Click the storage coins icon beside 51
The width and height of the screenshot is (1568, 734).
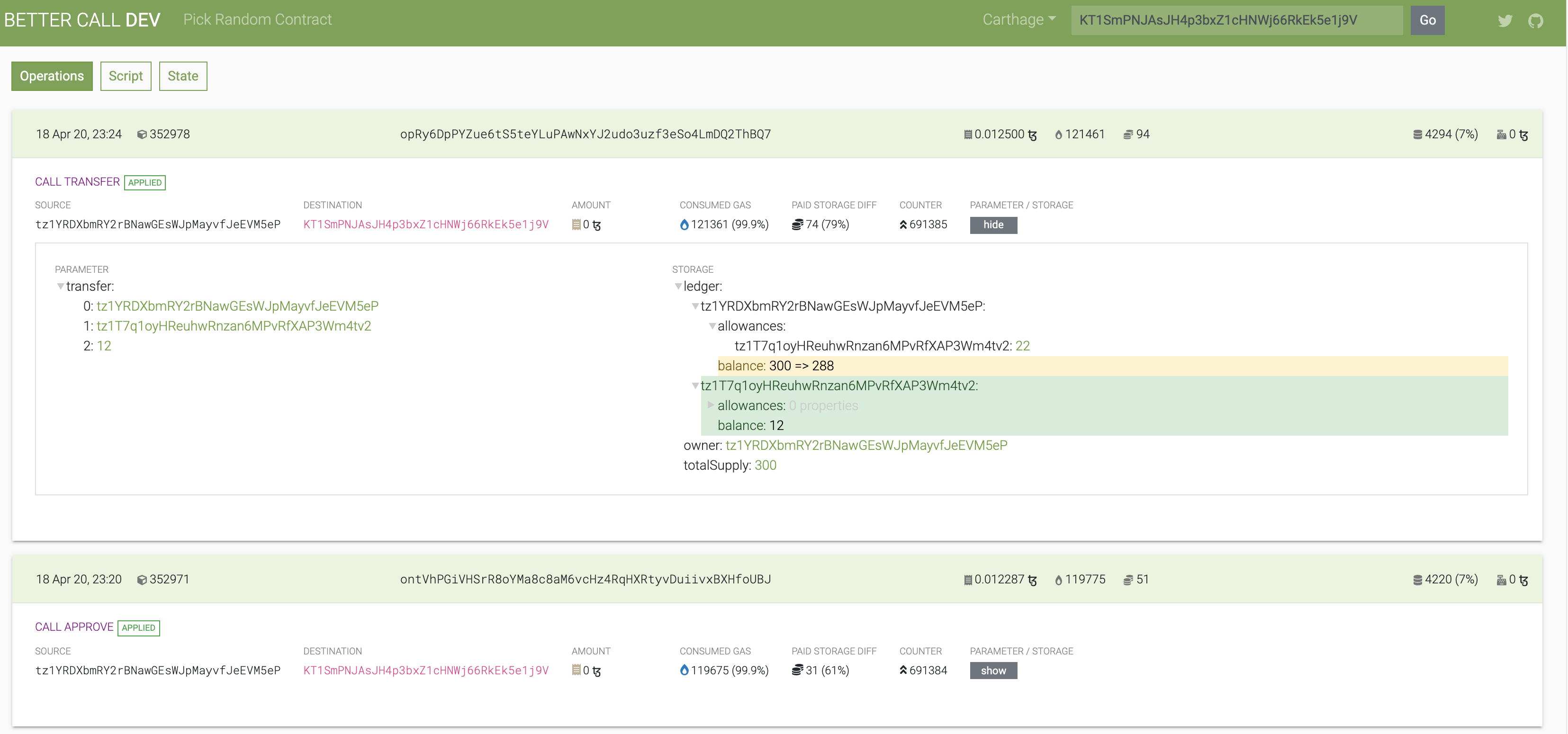1128,580
